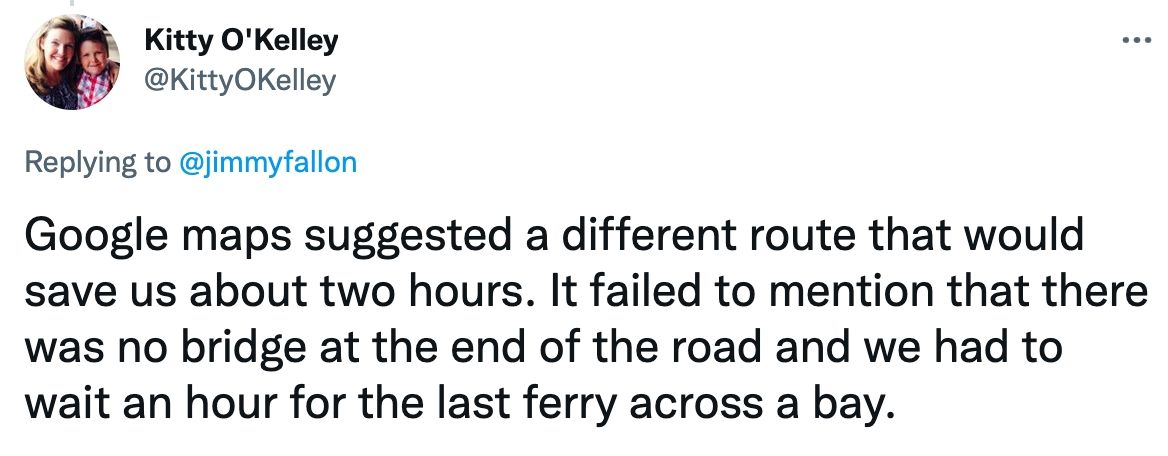Click the last line mentioning 'last ferry'
Screen dimensions: 1168x456
click(459, 404)
